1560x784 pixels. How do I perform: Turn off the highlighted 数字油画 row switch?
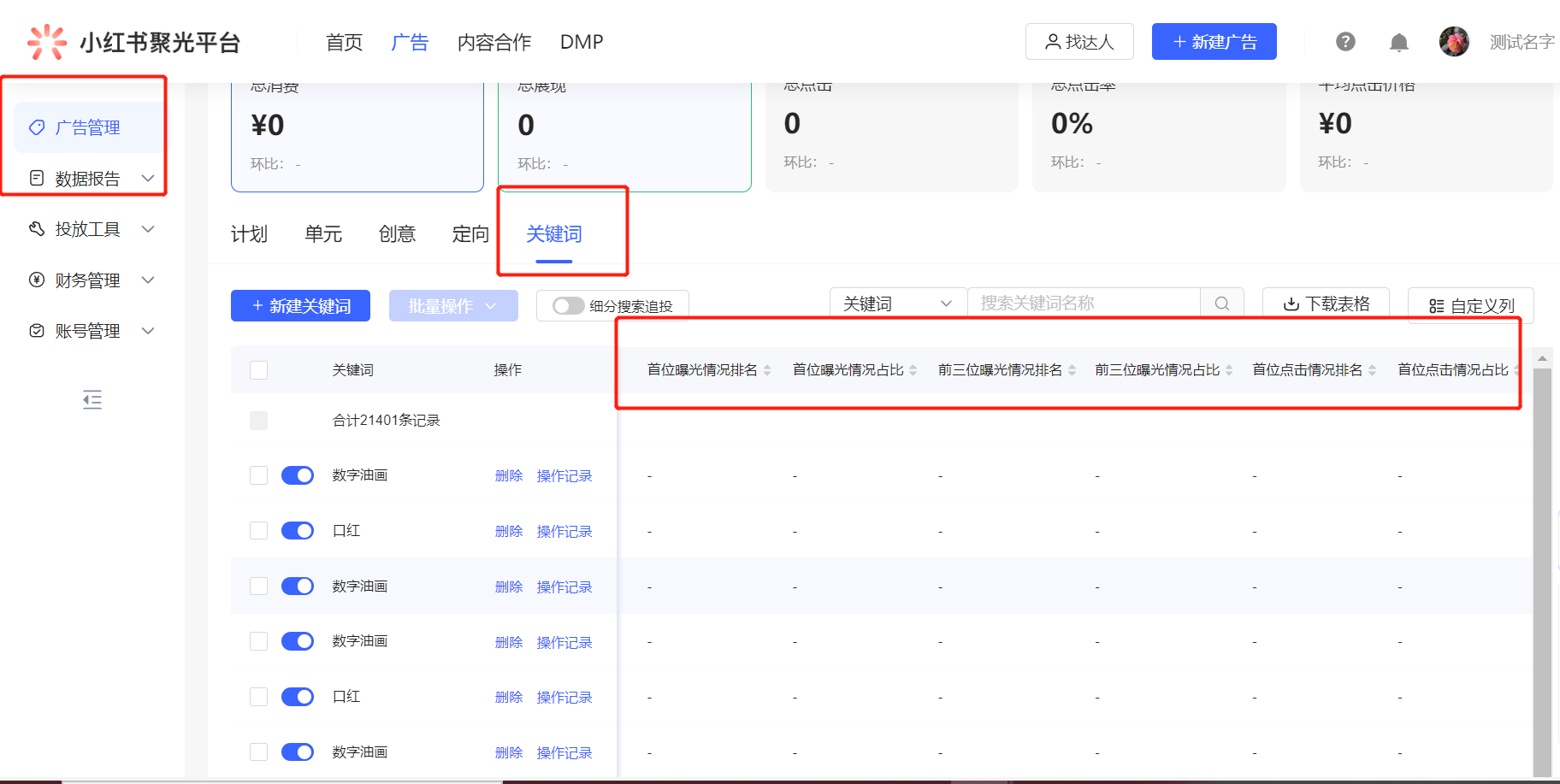(x=298, y=586)
